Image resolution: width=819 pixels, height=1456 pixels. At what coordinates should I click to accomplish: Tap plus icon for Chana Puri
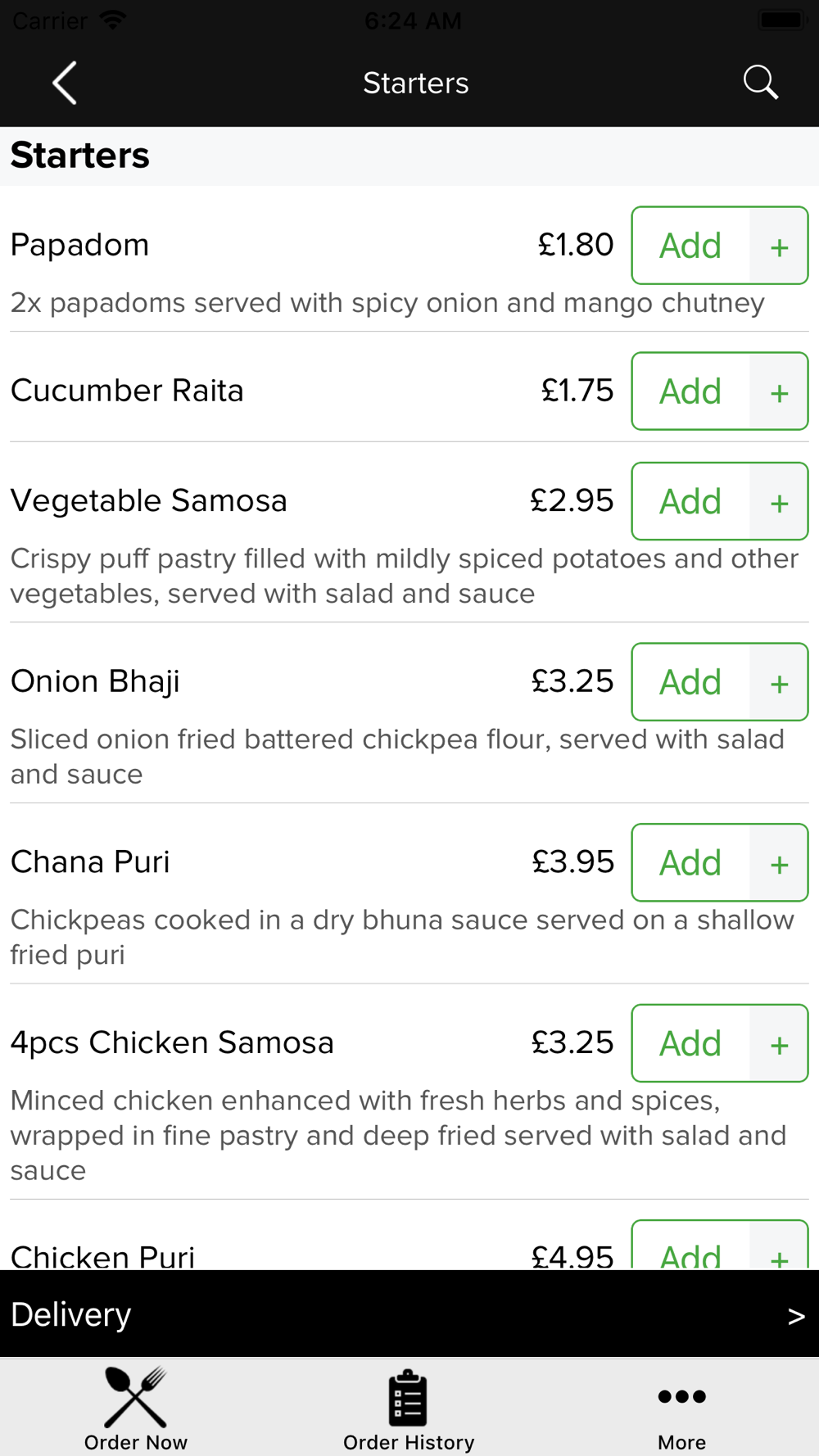click(779, 863)
